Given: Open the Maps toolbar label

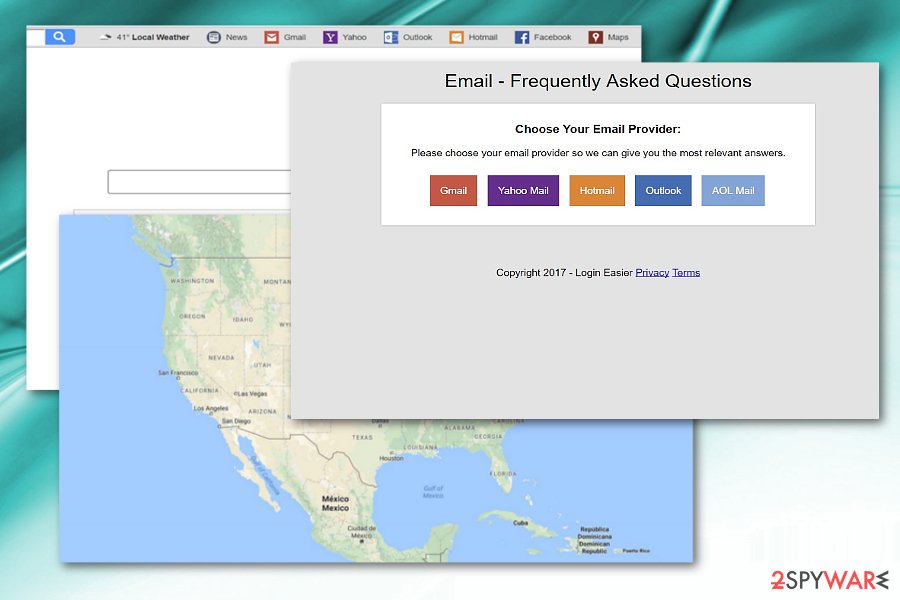Looking at the screenshot, I should (618, 37).
